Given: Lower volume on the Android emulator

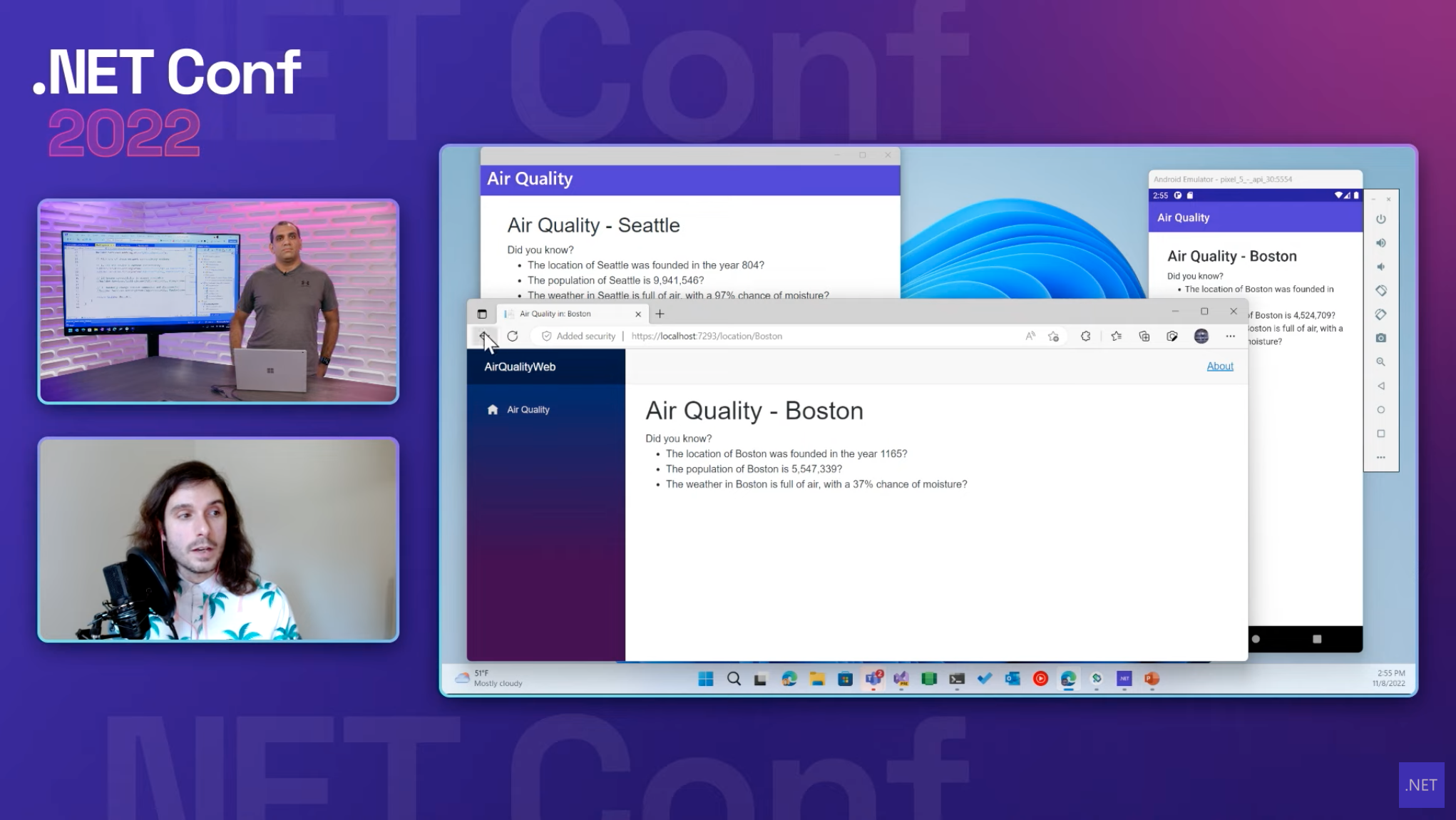Looking at the screenshot, I should click(x=1380, y=267).
